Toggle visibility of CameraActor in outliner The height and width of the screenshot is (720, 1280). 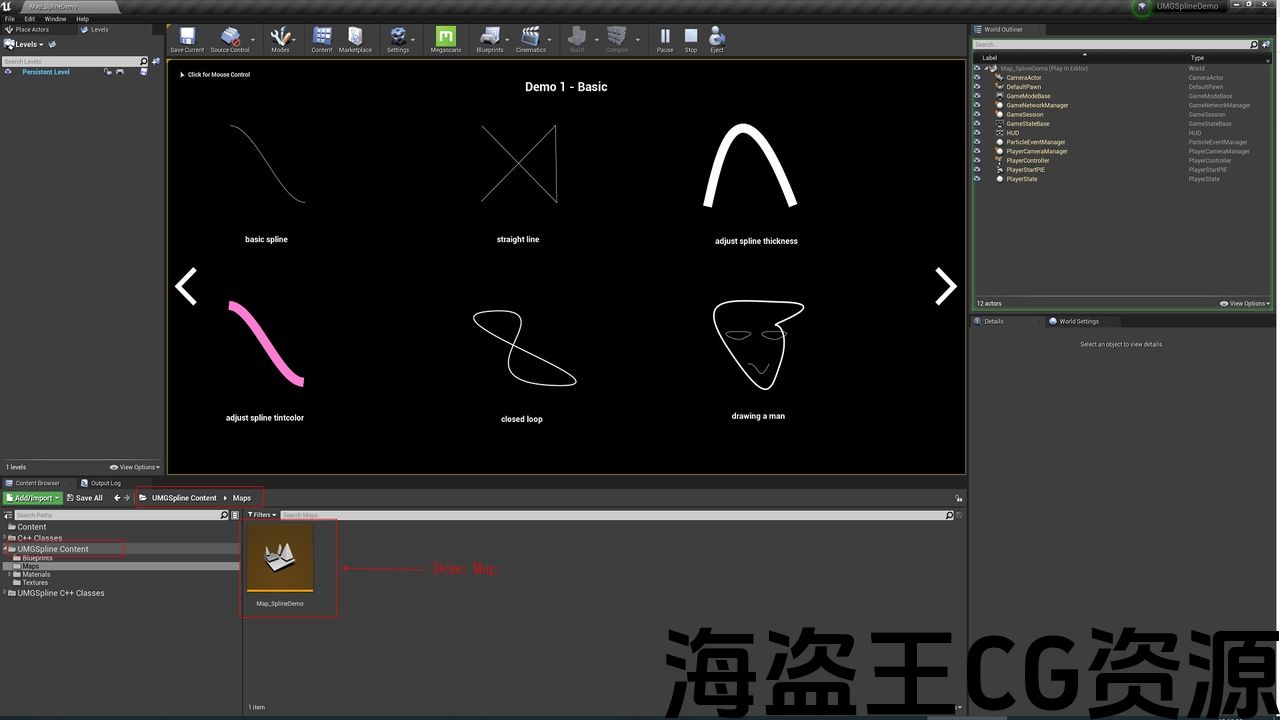point(977,78)
